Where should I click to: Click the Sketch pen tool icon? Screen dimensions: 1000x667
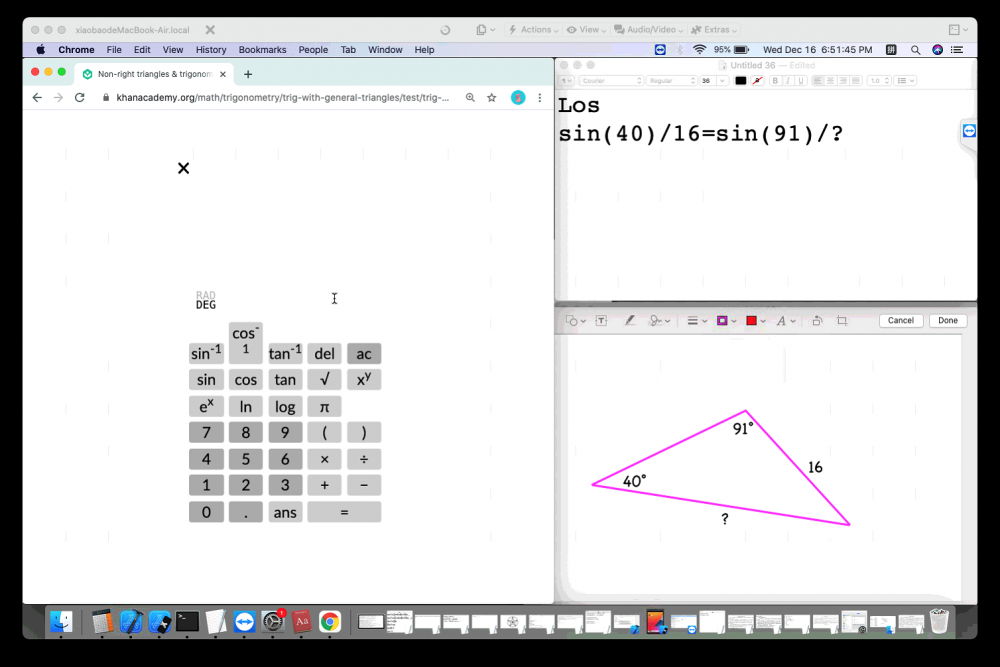click(630, 321)
